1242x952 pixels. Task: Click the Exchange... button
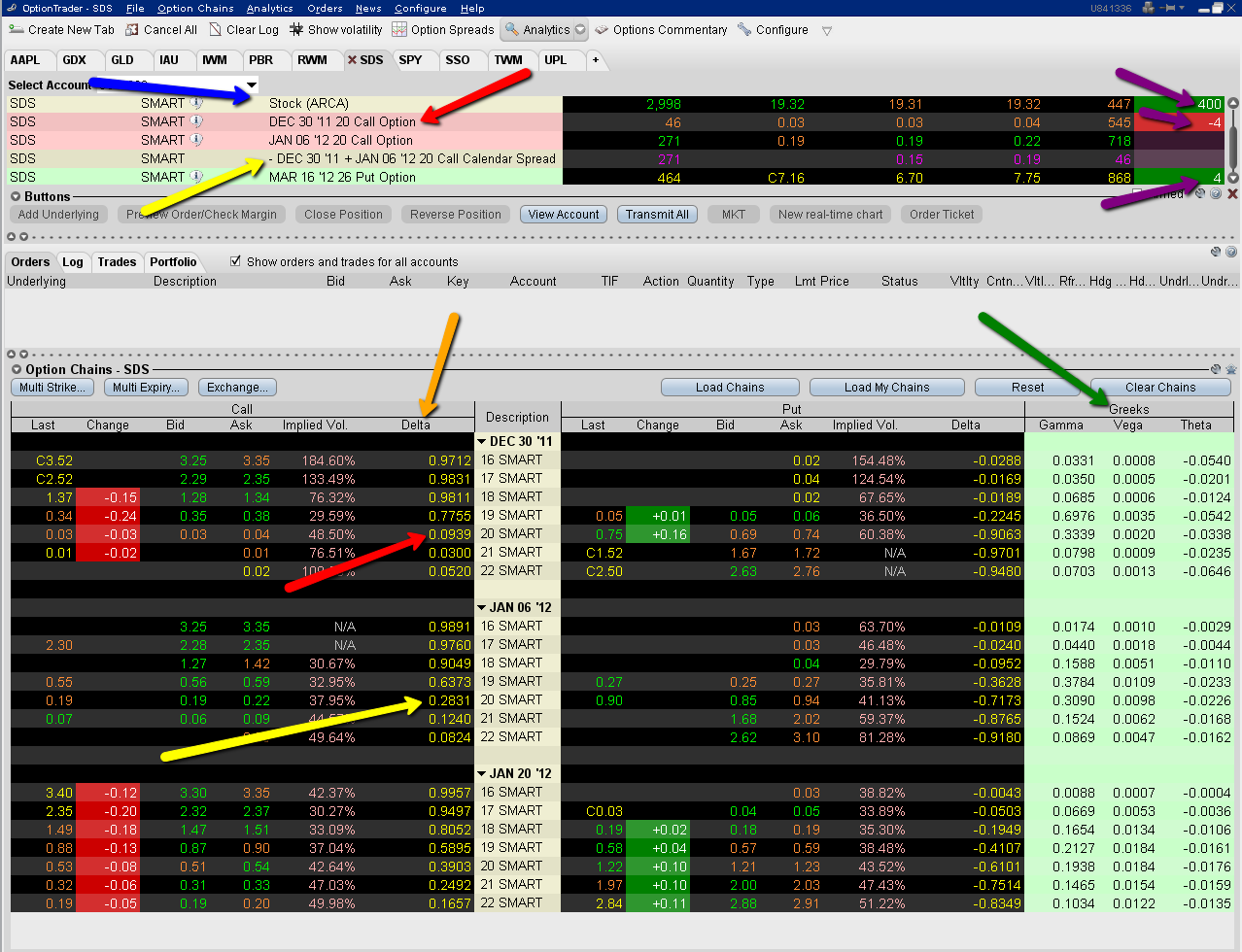pos(238,388)
